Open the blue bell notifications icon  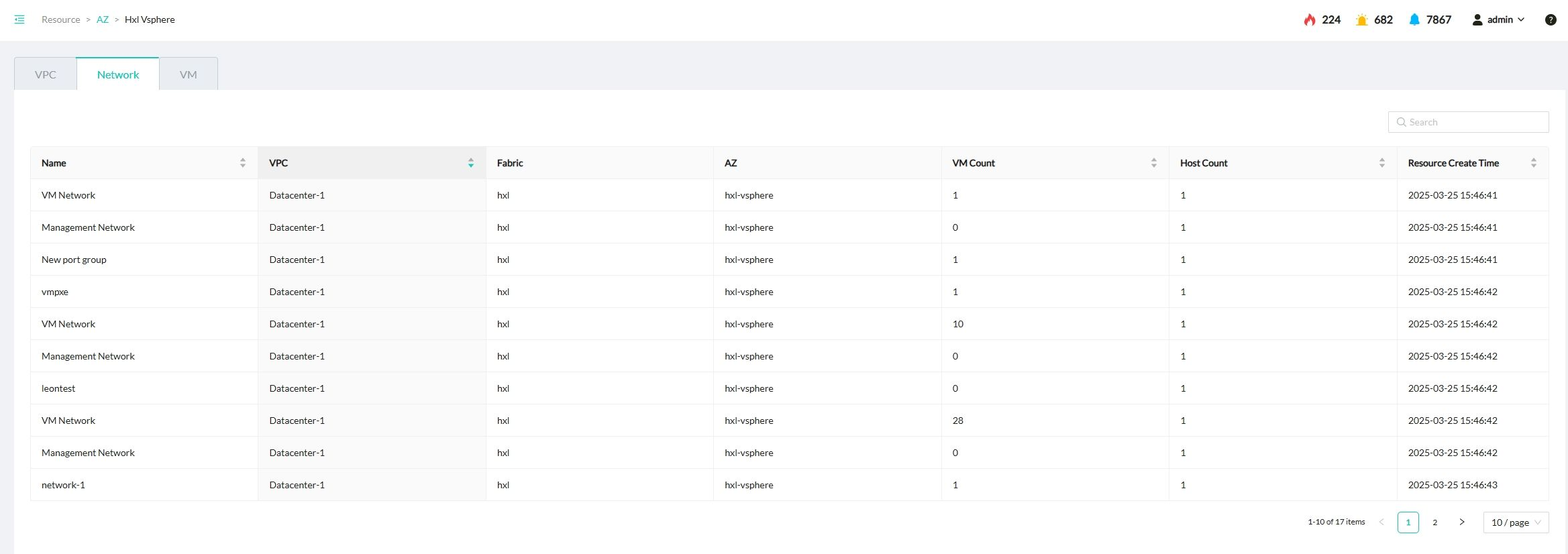click(1414, 19)
